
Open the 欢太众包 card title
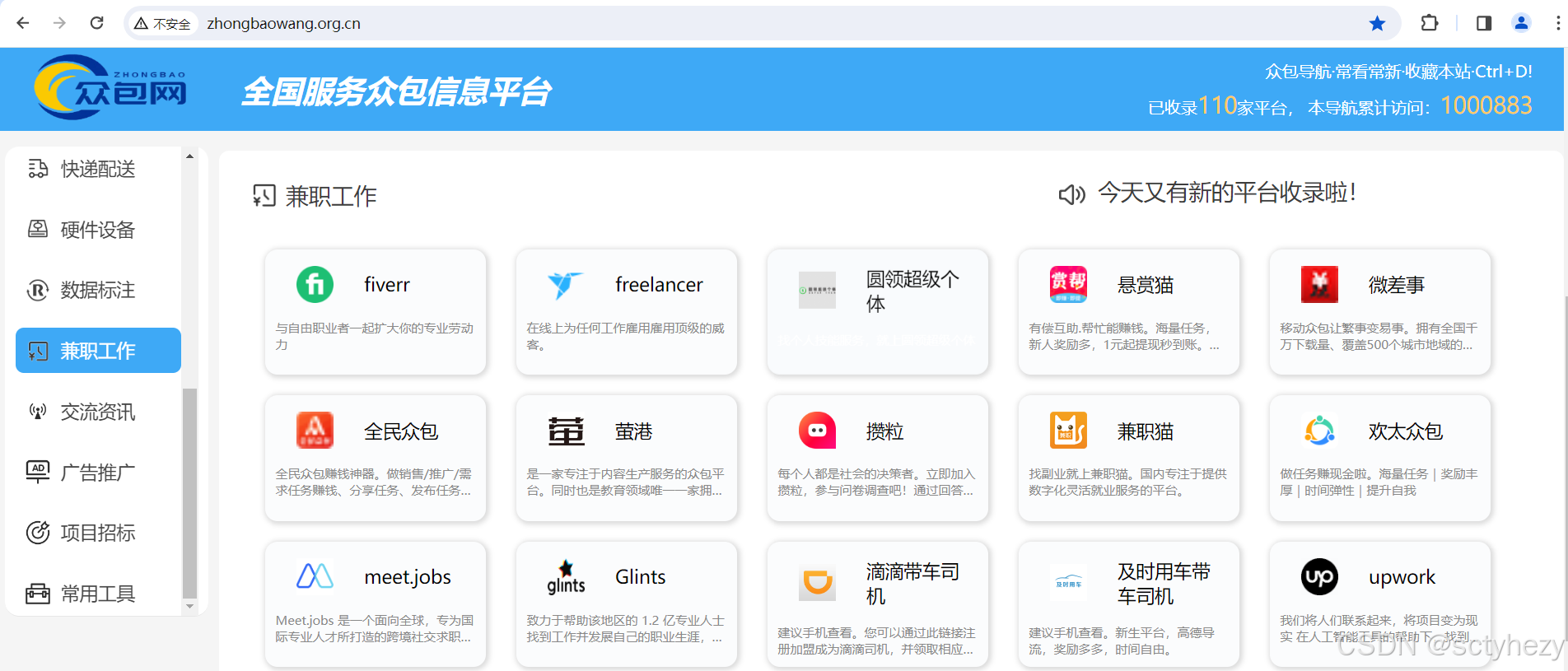pos(1406,431)
